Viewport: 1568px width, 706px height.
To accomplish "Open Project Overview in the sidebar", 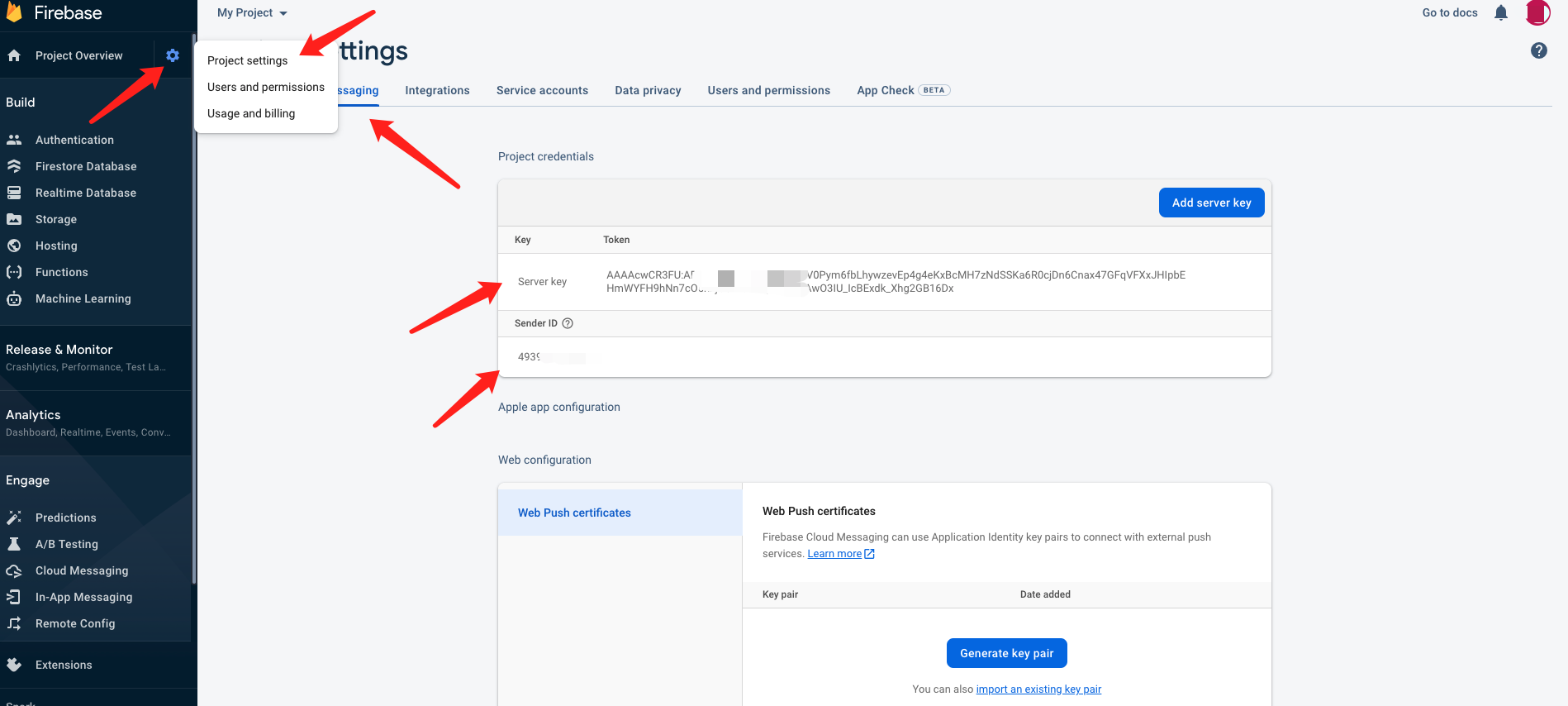I will pyautogui.click(x=78, y=55).
